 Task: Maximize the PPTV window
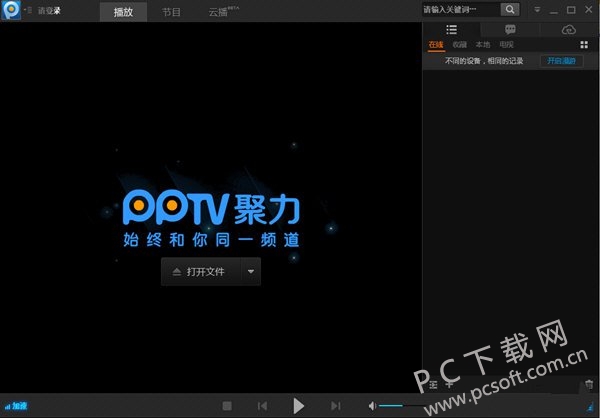coord(571,10)
